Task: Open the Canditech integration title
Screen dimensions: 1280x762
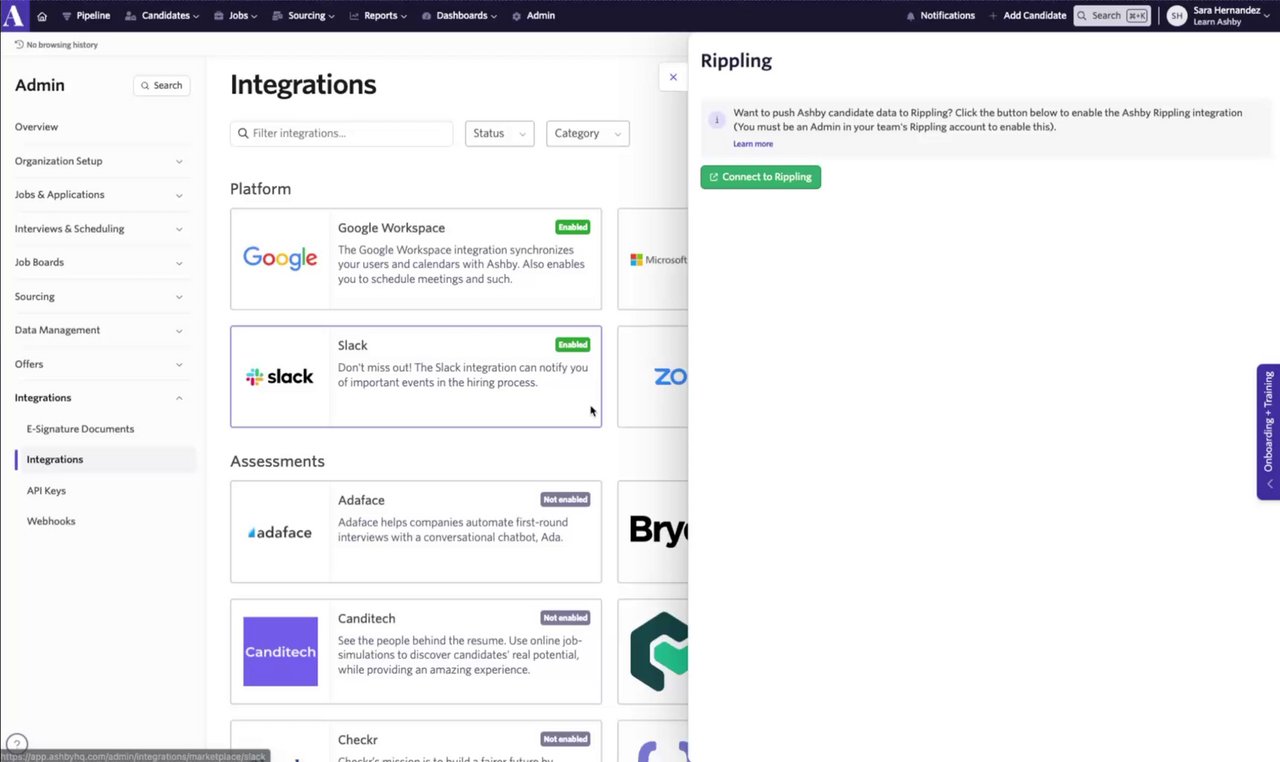Action: [x=366, y=618]
